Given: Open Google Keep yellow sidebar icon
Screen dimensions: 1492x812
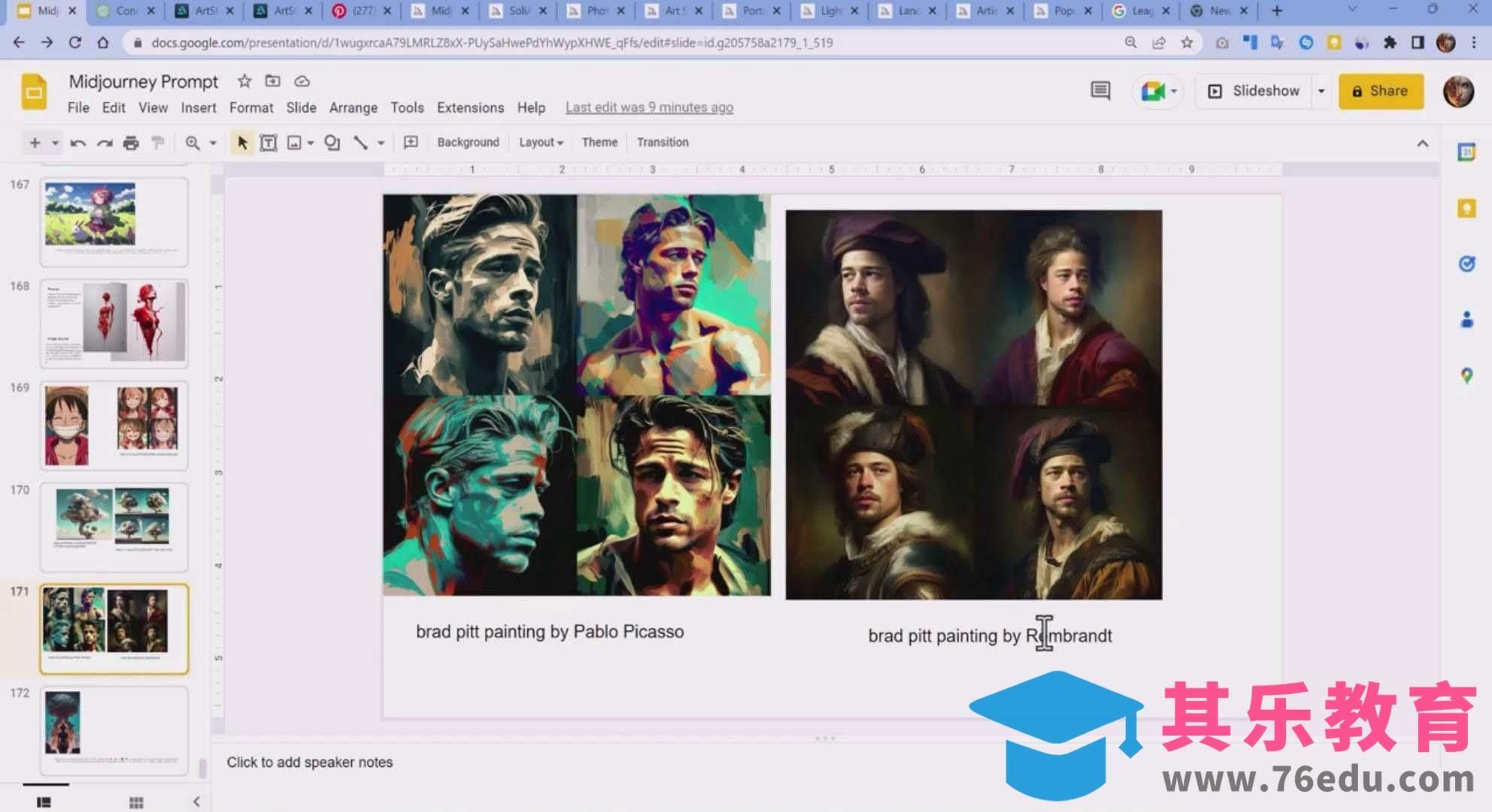Looking at the screenshot, I should (1466, 208).
